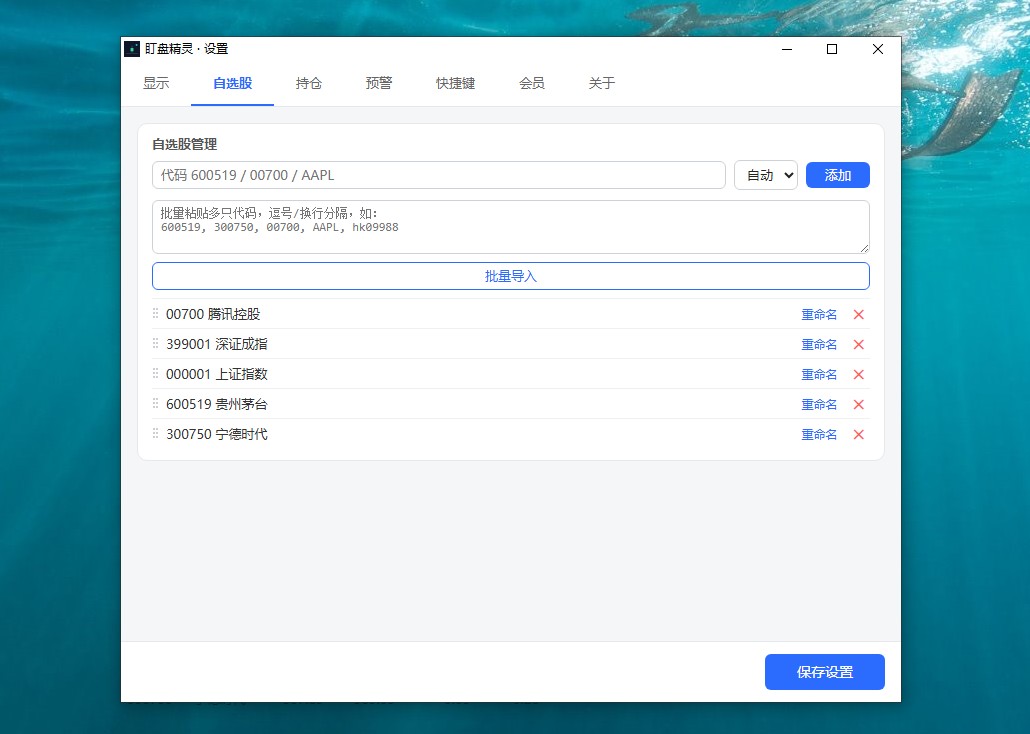1030x734 pixels.
Task: Click drag handle beside 000001 上证指数
Action: (156, 373)
